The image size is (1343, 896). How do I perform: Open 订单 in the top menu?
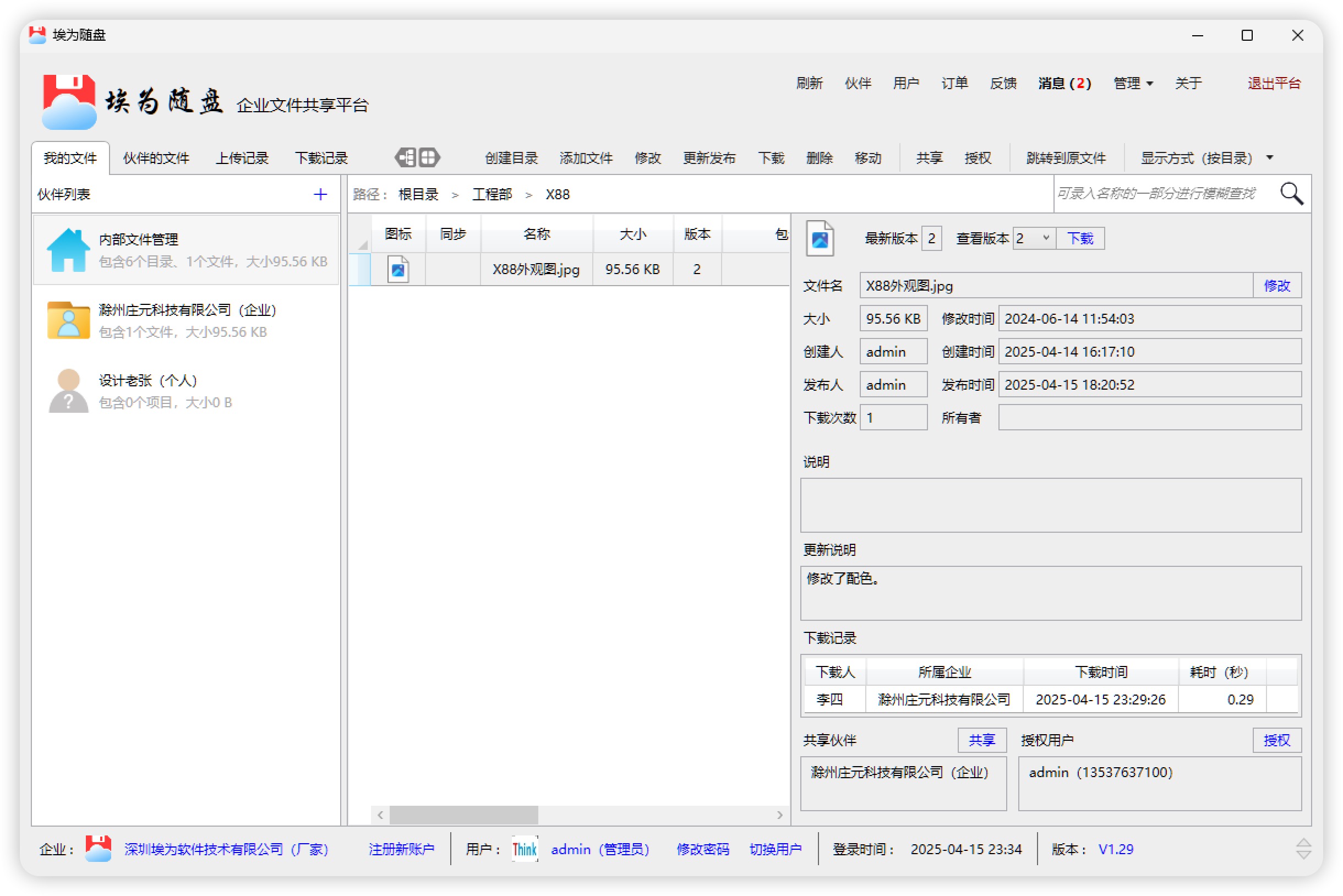[x=954, y=84]
